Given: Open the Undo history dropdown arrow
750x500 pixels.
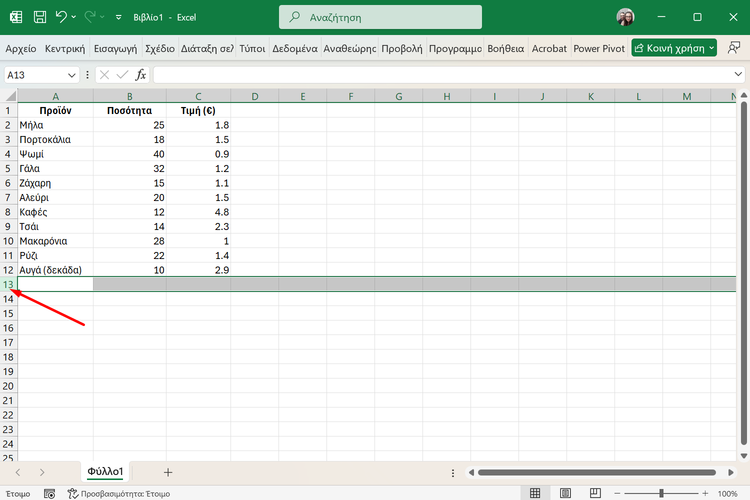Looking at the screenshot, I should [76, 17].
